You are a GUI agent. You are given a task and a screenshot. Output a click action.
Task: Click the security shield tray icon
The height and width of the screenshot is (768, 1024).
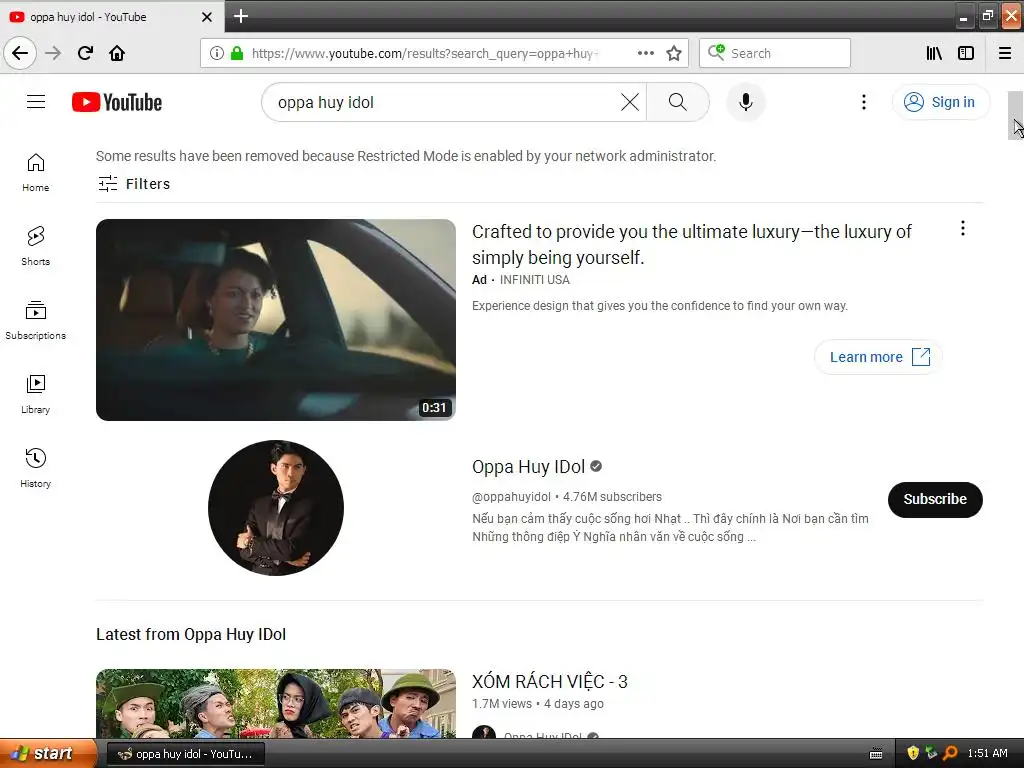pyautogui.click(x=913, y=753)
